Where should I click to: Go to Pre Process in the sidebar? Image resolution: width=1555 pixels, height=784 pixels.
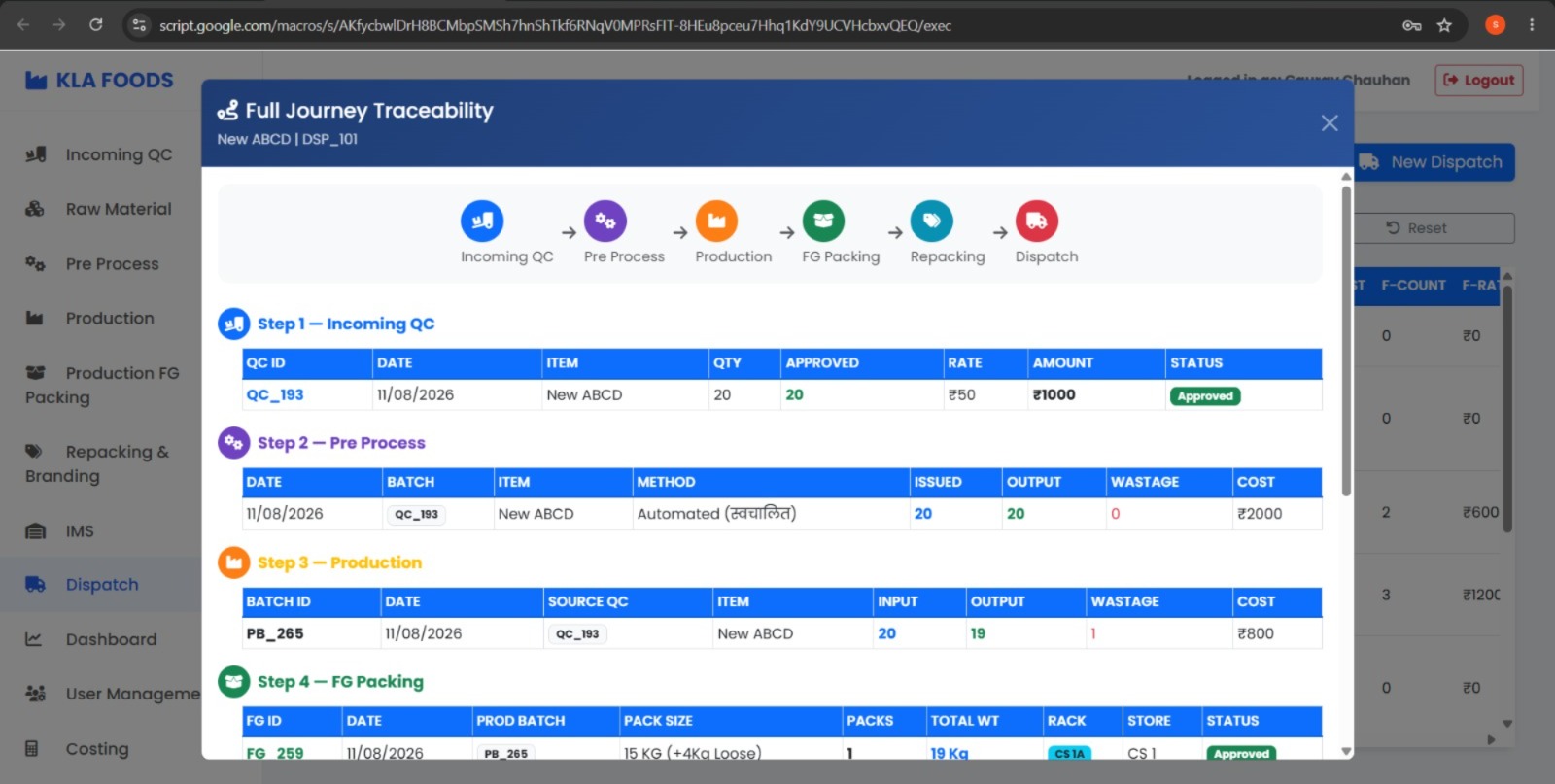coord(112,264)
